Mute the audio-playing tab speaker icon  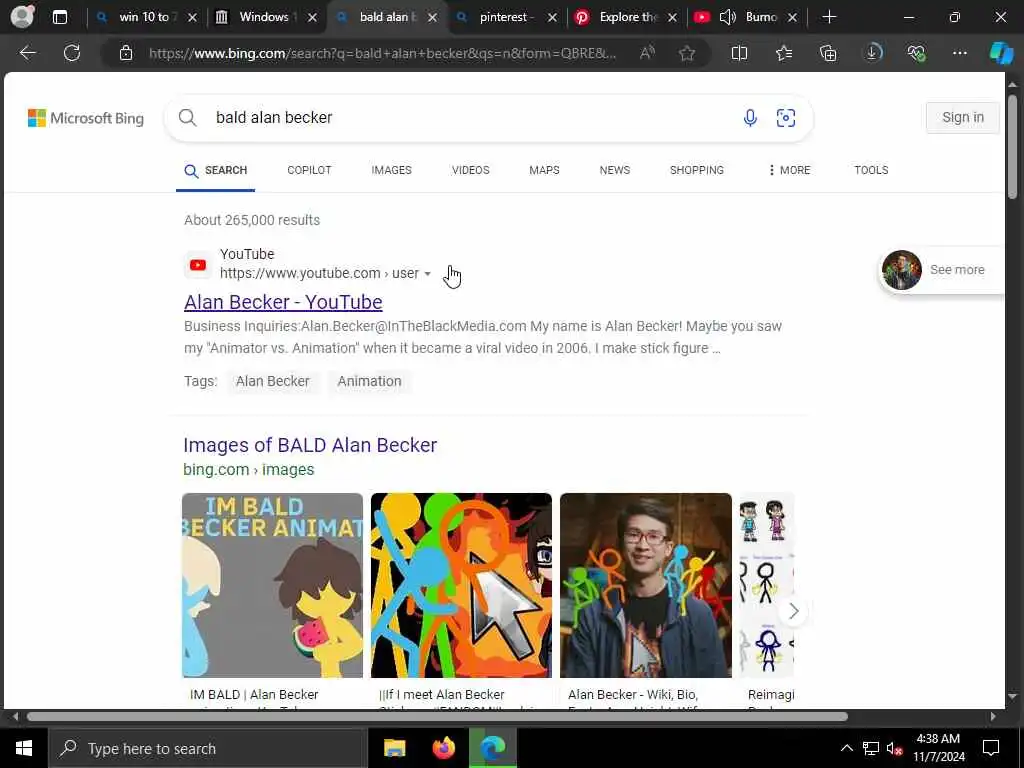coord(728,17)
